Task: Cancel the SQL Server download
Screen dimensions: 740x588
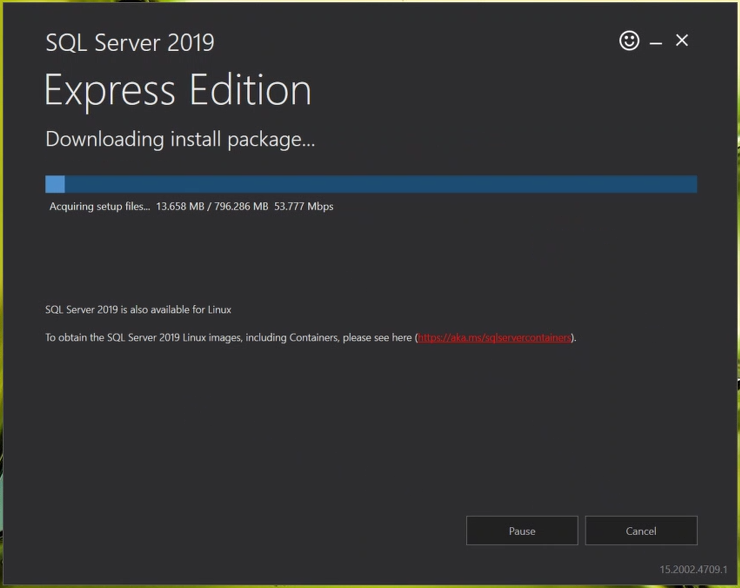Action: pyautogui.click(x=641, y=530)
